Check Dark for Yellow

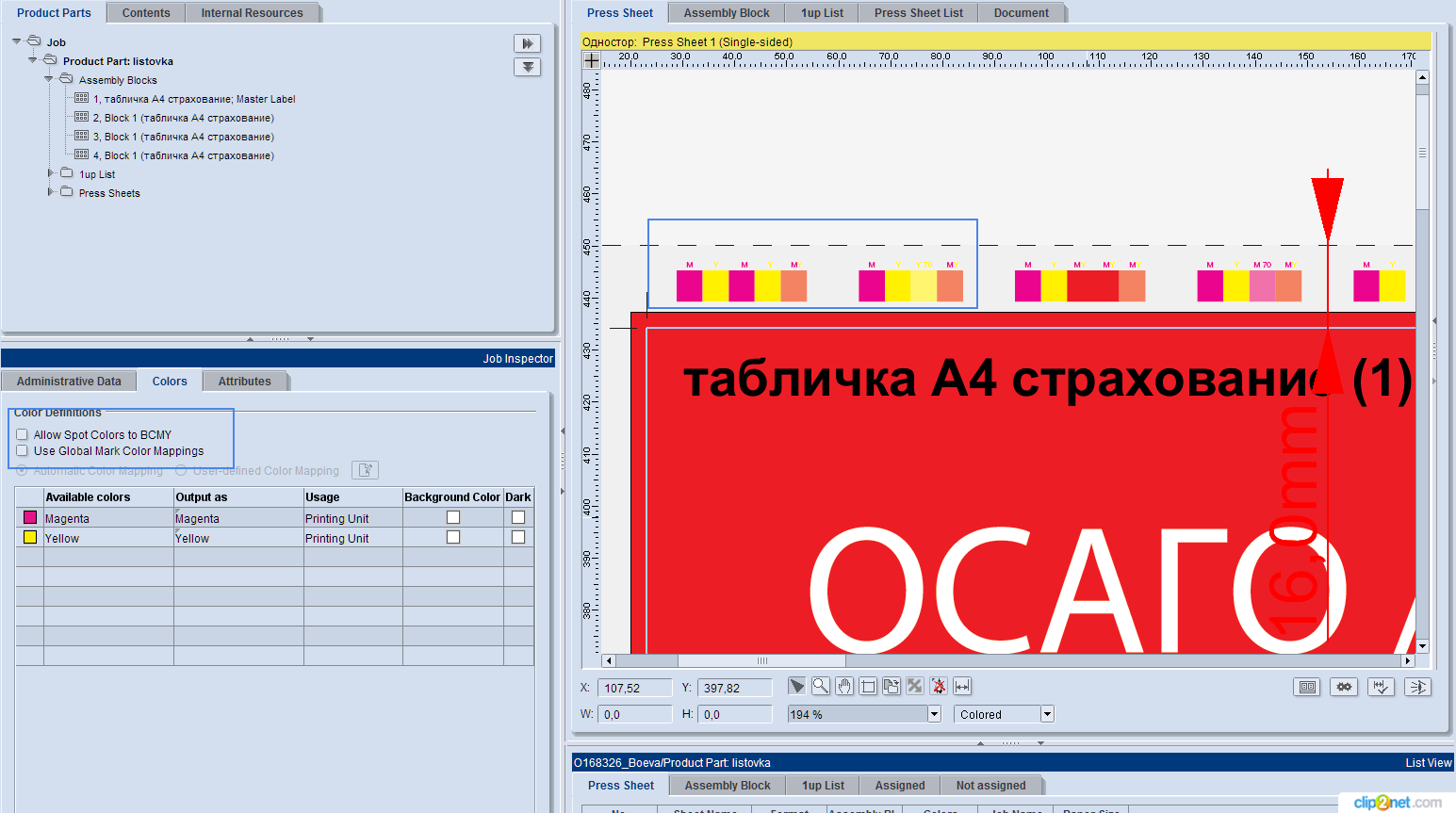[518, 537]
